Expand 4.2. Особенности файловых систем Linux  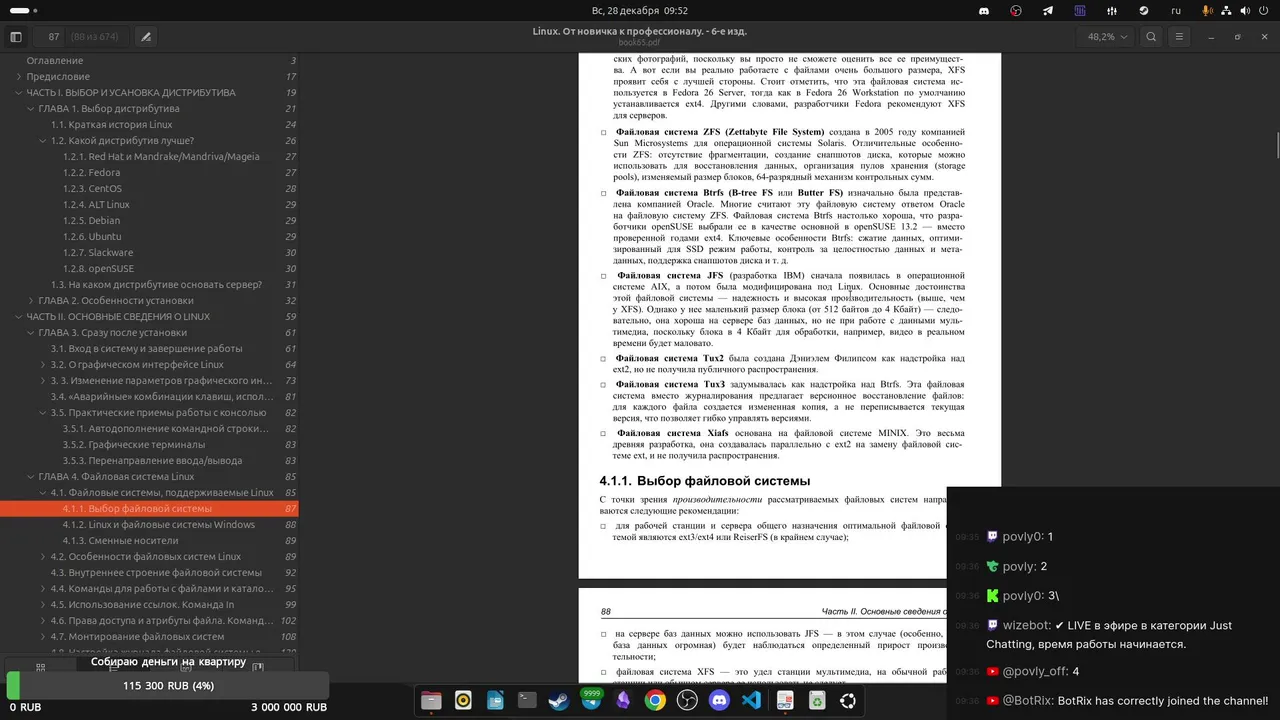(x=42, y=557)
